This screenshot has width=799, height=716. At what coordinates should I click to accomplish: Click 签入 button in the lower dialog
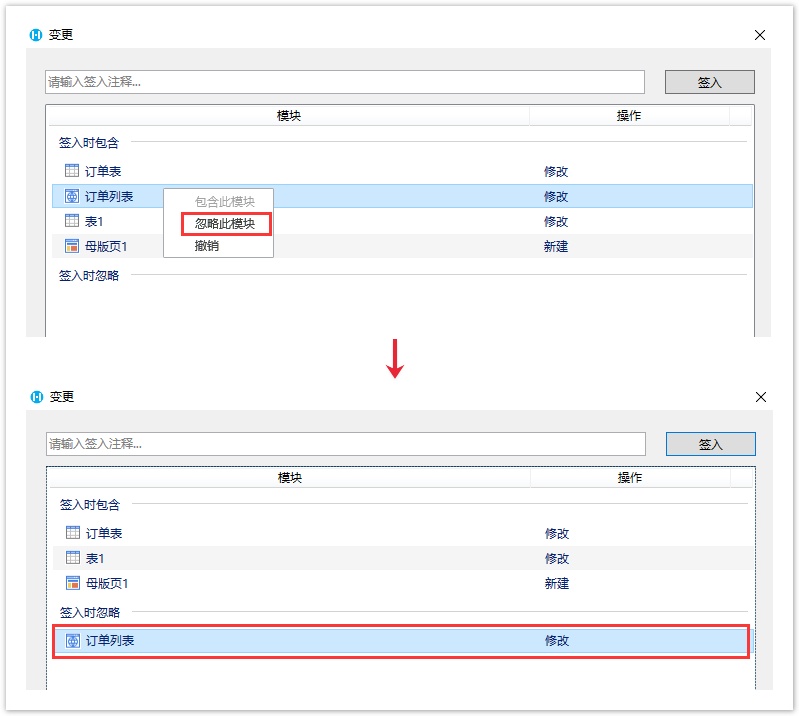point(710,444)
